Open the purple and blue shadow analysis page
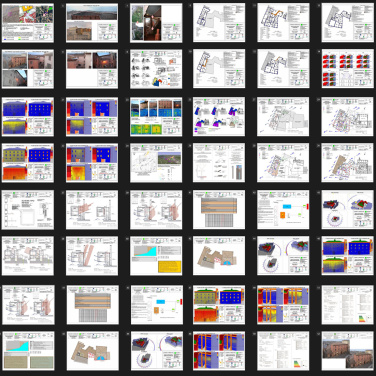The width and height of the screenshot is (376, 376). pos(219,117)
